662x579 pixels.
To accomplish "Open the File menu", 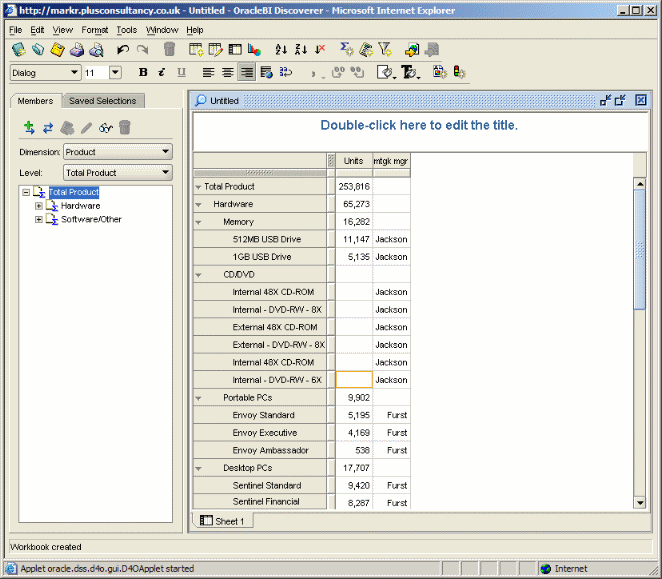I will point(15,30).
